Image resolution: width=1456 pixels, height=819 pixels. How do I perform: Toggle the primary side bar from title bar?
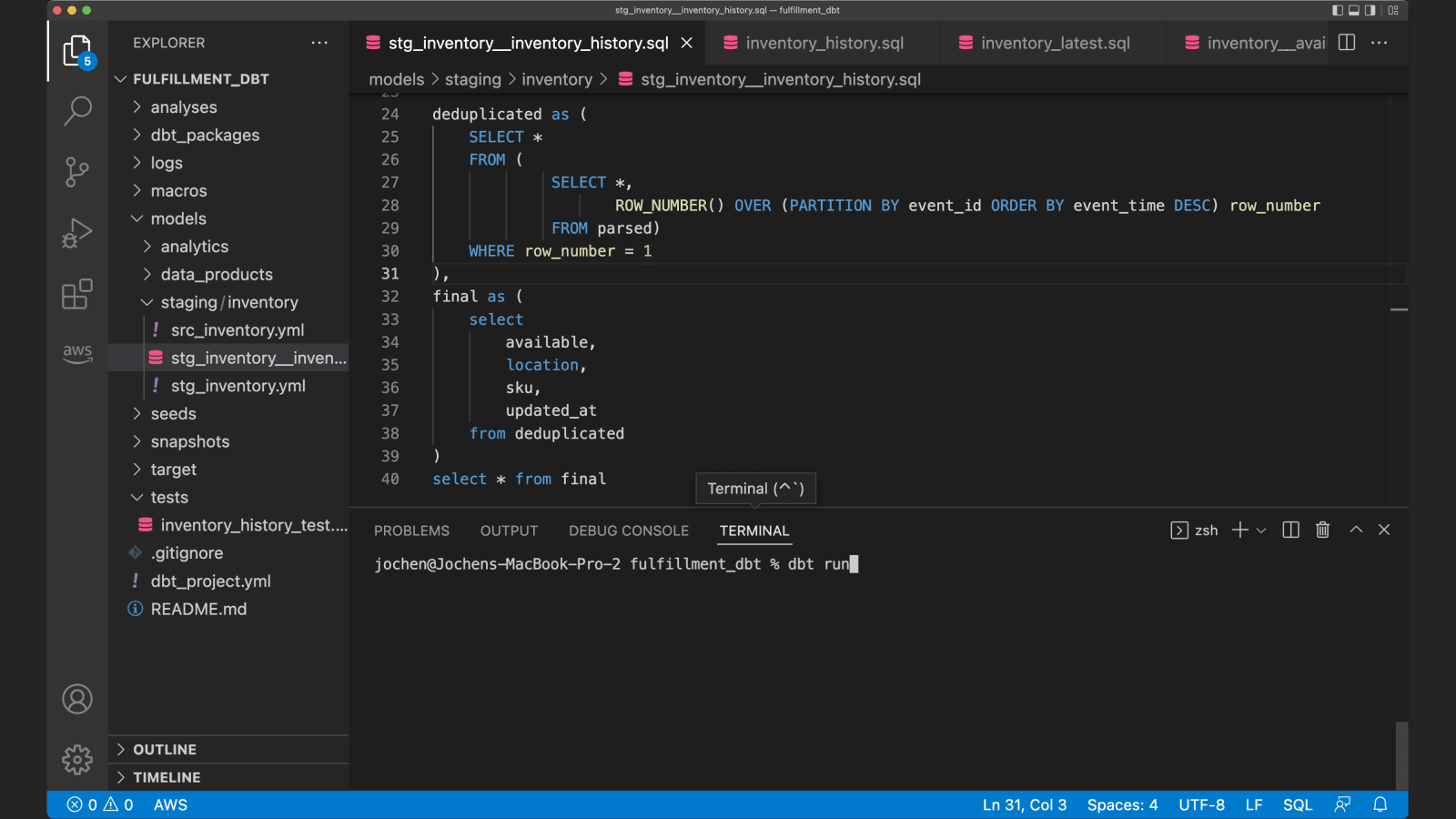click(x=1338, y=10)
